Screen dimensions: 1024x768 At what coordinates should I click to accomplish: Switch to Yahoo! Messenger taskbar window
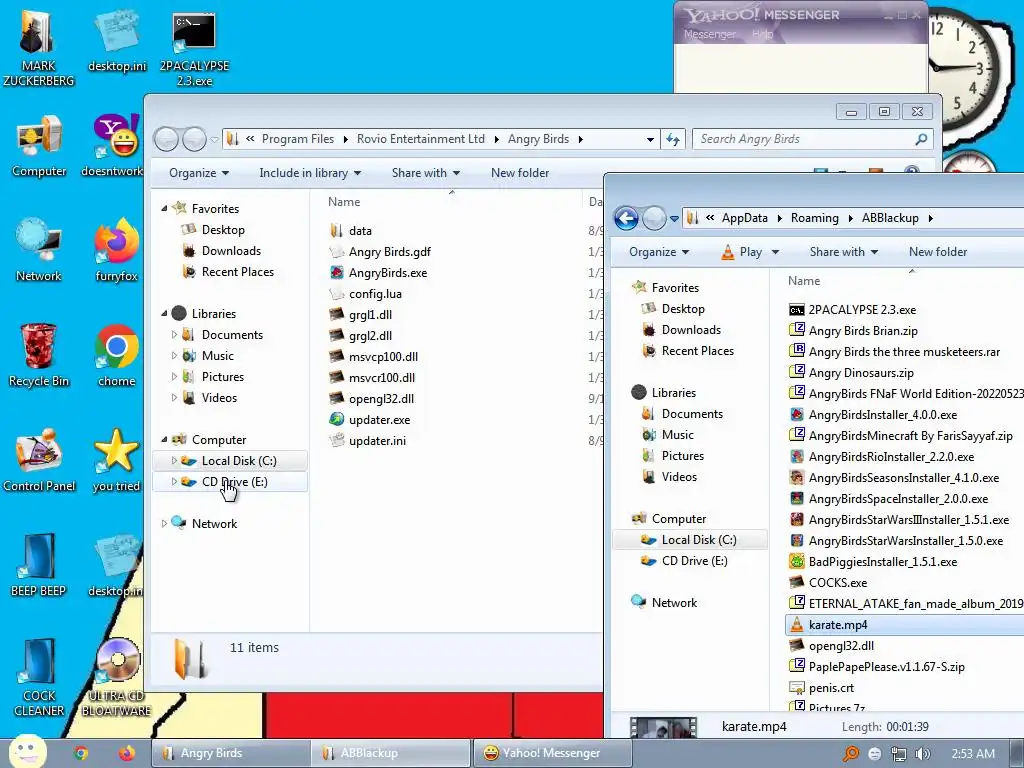point(552,753)
